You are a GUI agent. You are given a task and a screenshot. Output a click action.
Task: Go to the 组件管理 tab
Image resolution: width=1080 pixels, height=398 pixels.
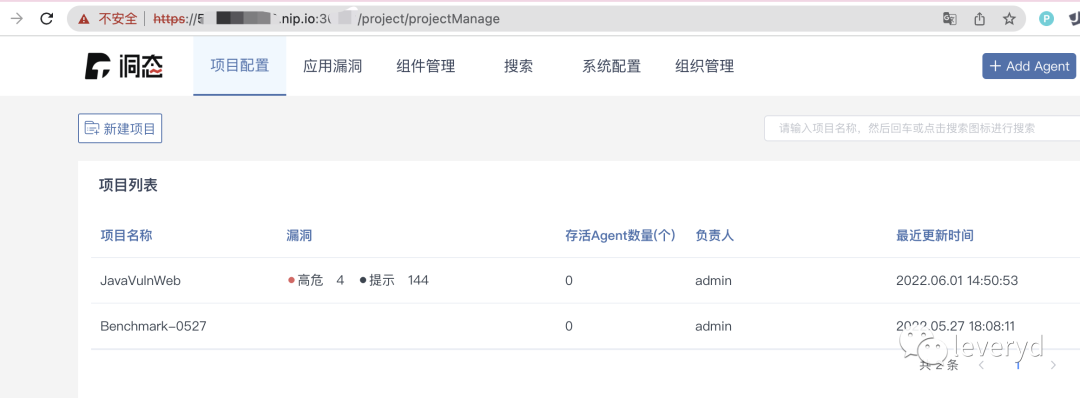pyautogui.click(x=426, y=66)
